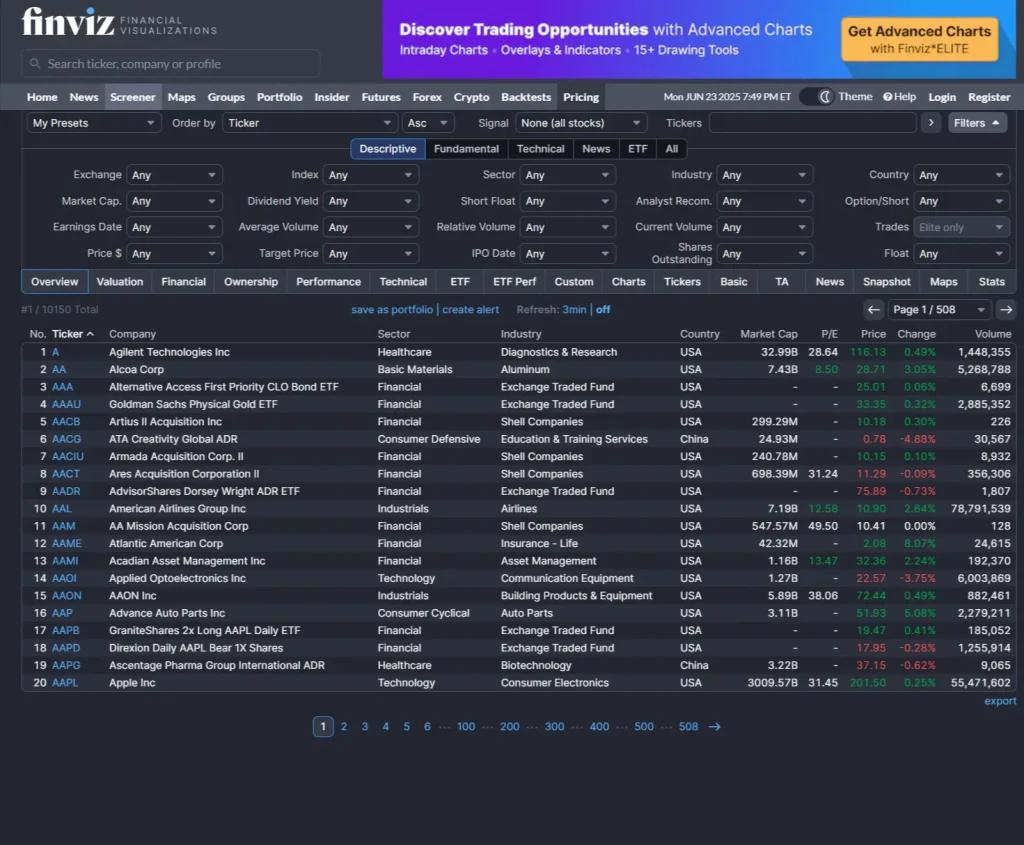
Task: Select the Stats view tab
Action: click(991, 281)
